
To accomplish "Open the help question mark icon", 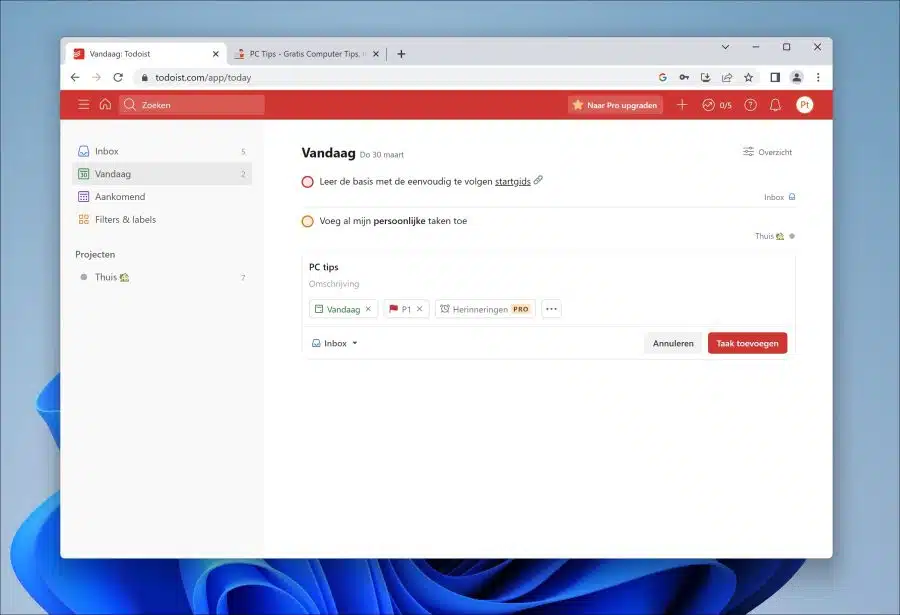I will (750, 105).
